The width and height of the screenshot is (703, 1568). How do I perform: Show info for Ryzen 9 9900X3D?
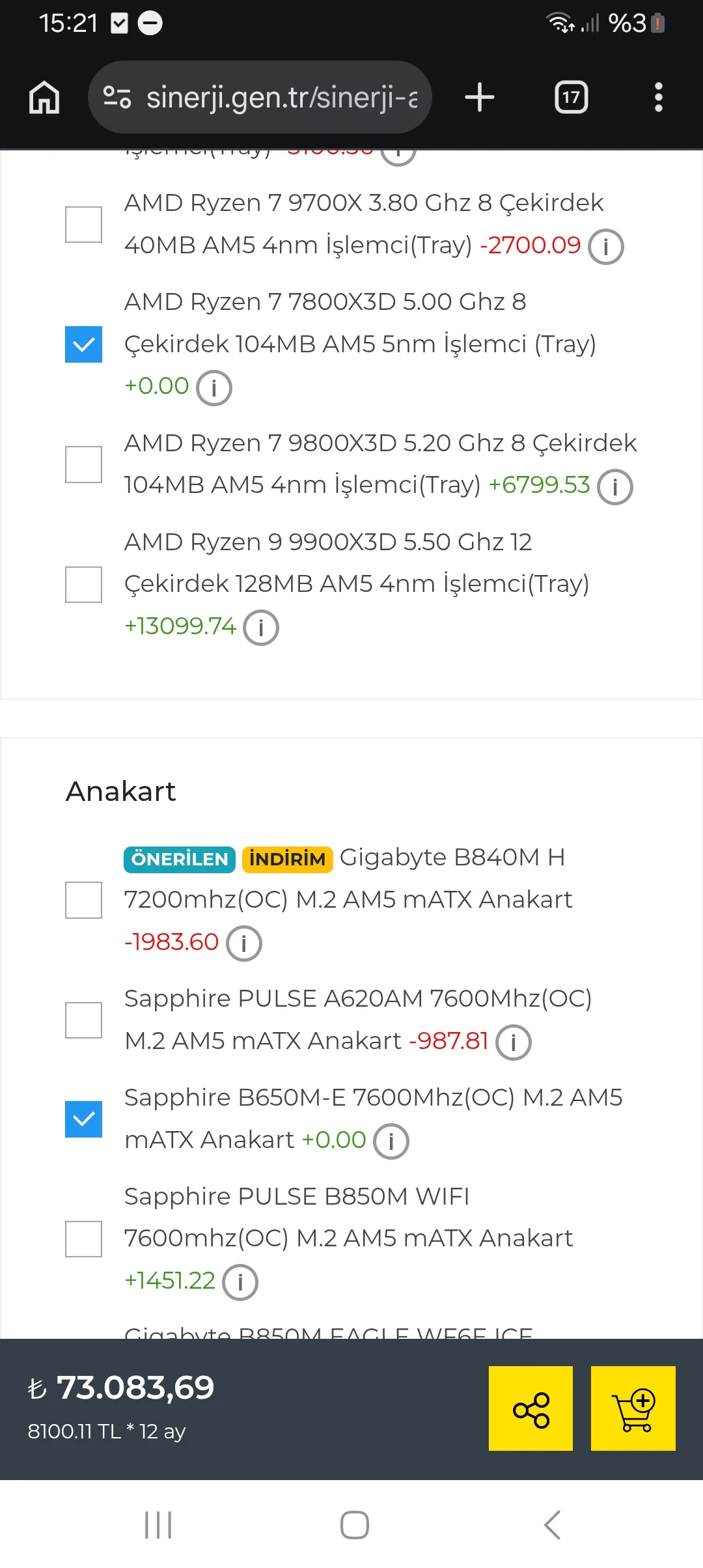tap(261, 628)
